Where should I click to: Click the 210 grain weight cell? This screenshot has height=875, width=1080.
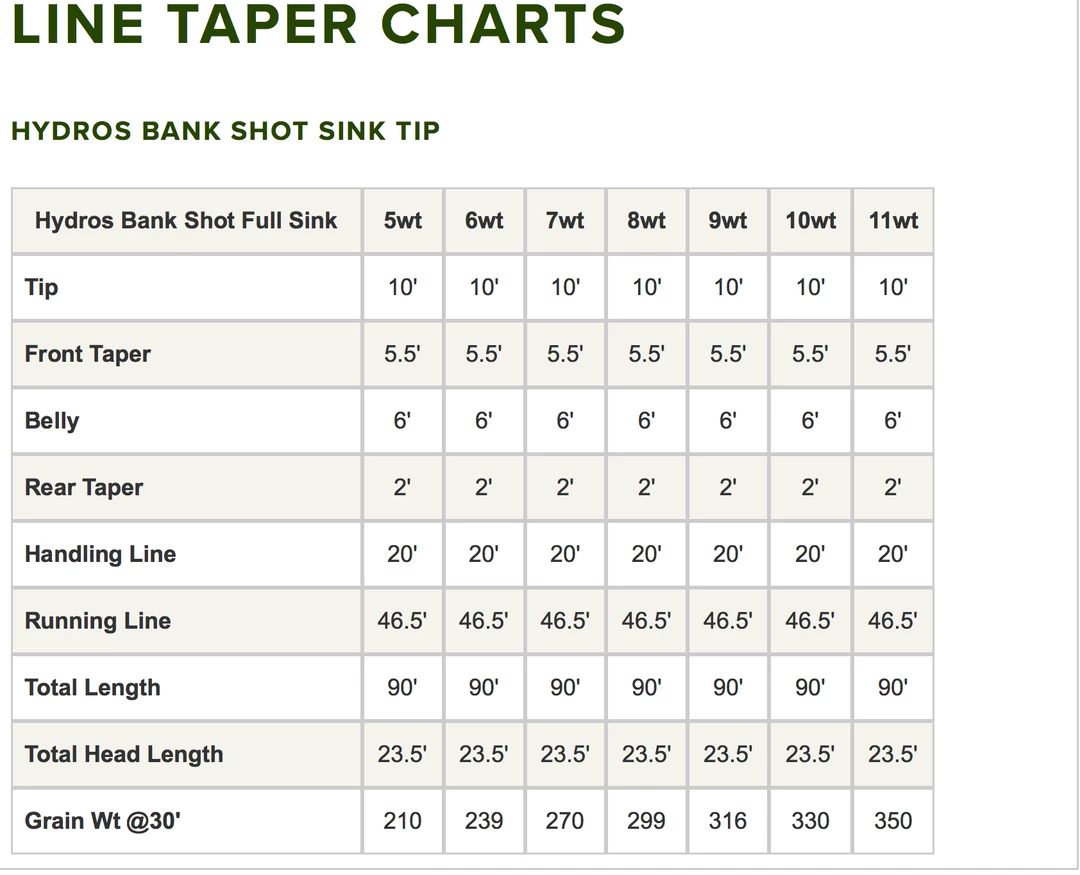tap(402, 821)
